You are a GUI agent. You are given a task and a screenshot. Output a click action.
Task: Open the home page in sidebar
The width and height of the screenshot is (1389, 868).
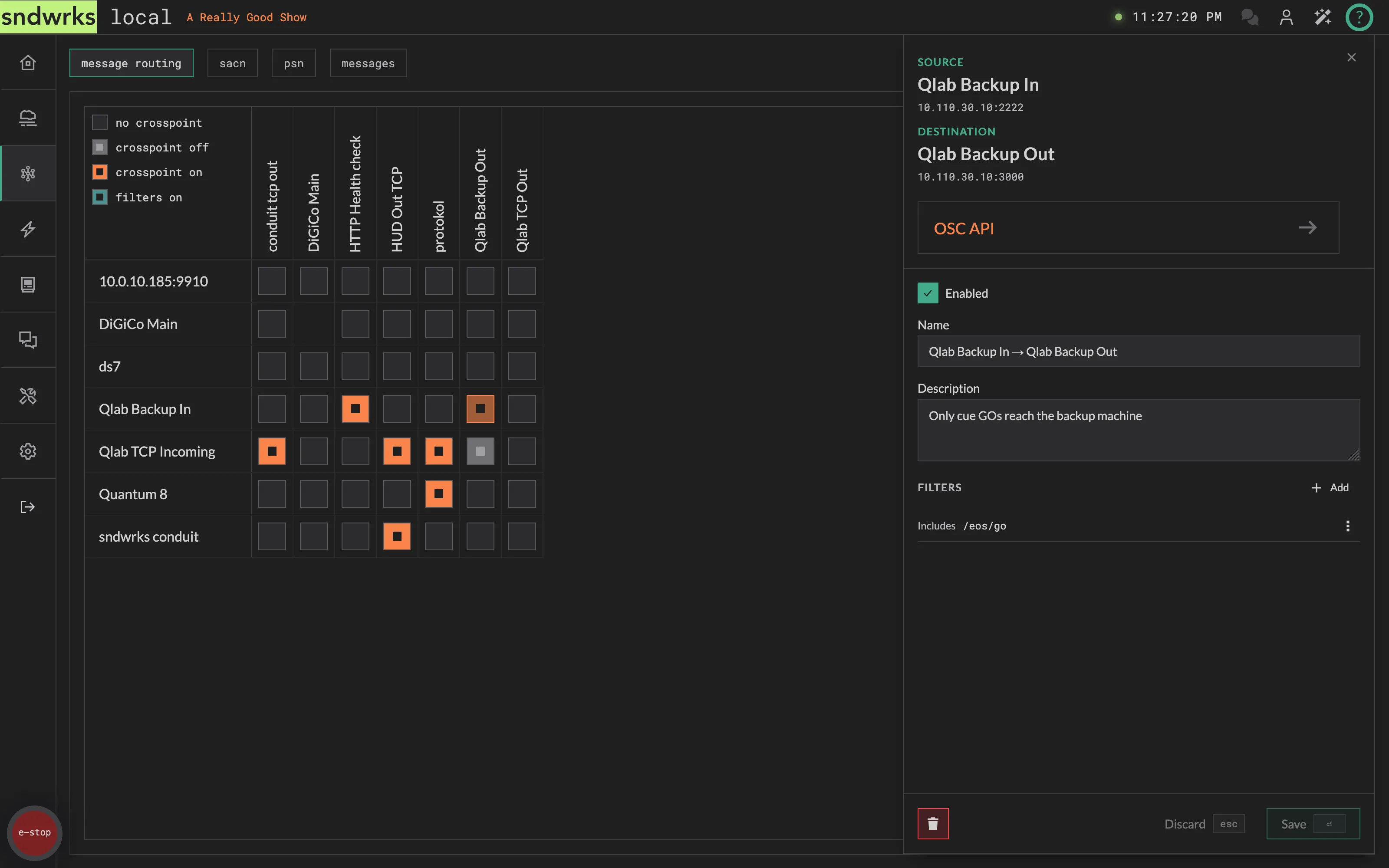27,62
